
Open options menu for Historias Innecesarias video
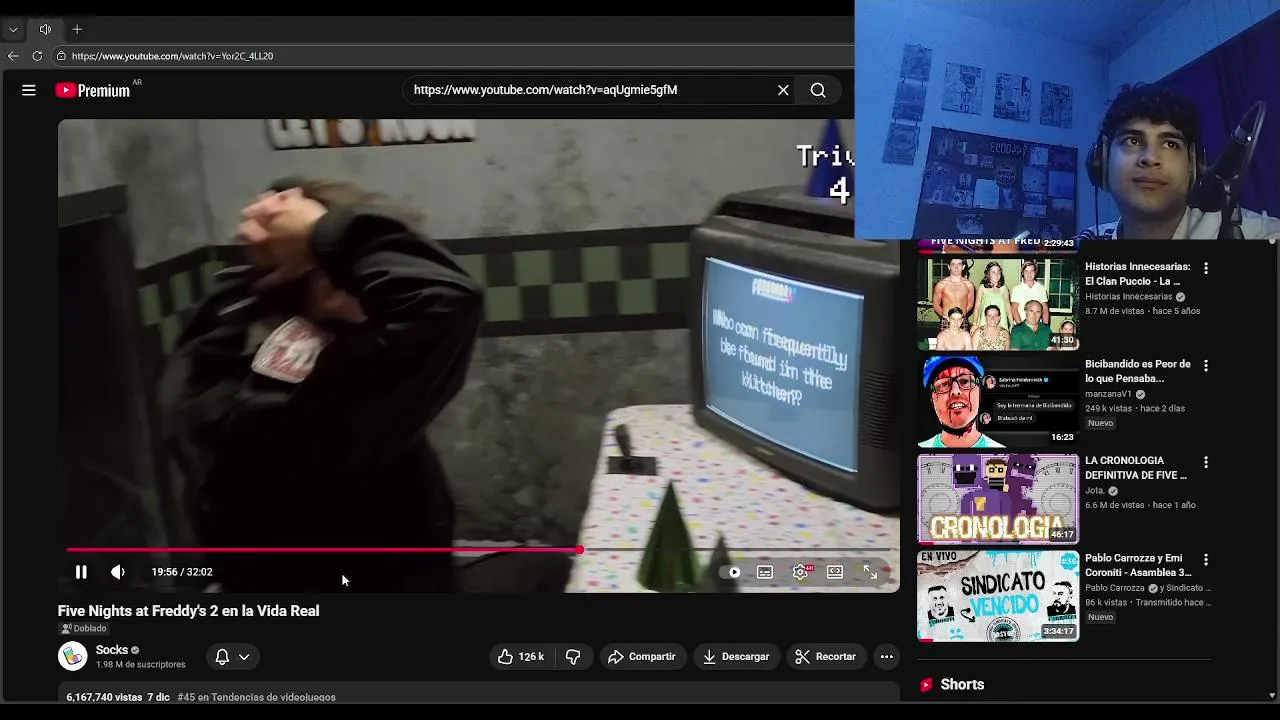(1205, 268)
